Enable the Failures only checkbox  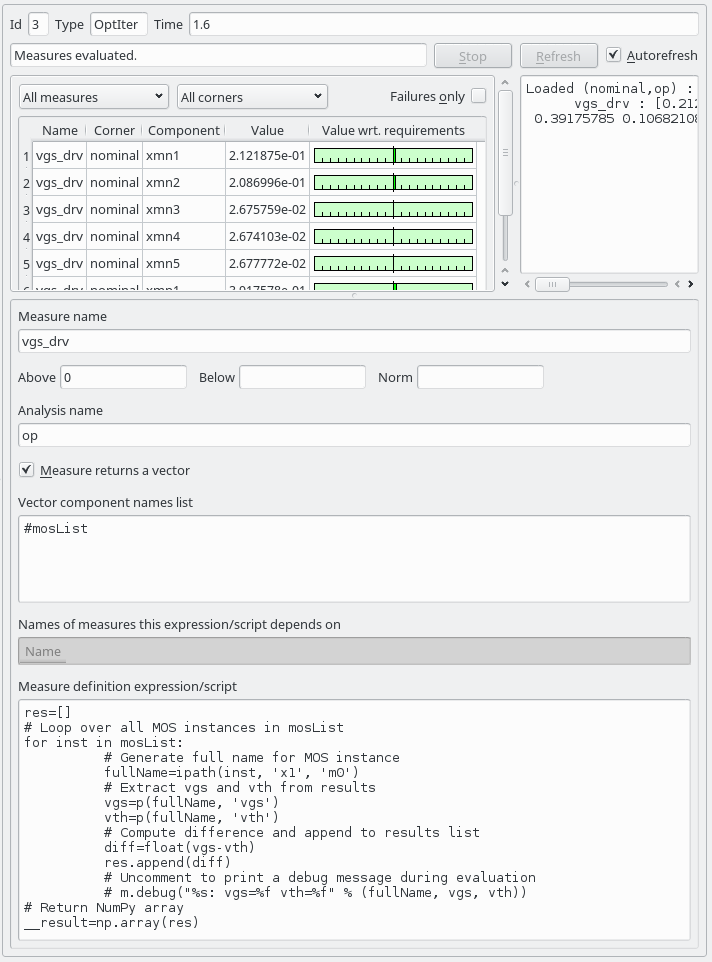[478, 96]
